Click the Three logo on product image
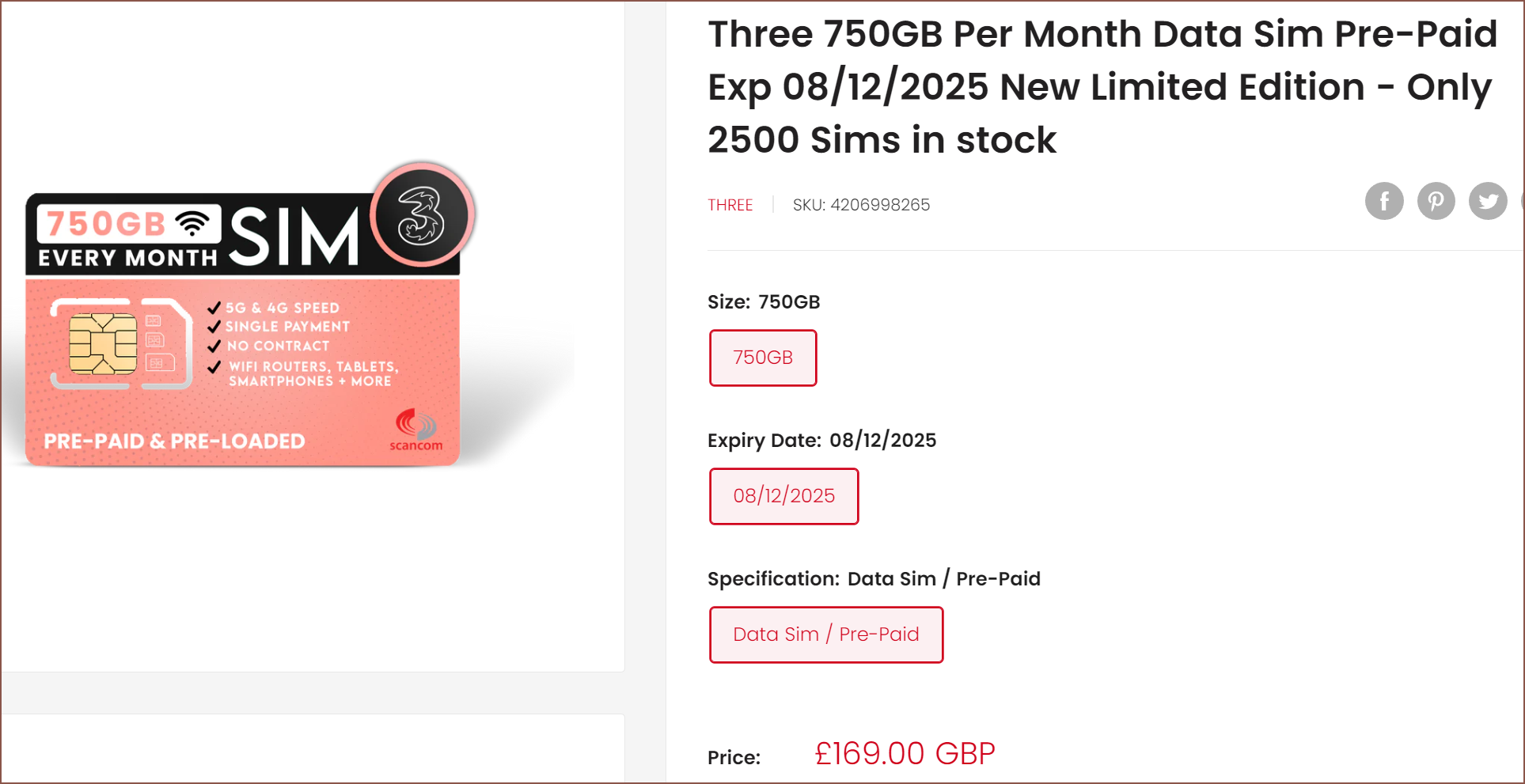 422,215
